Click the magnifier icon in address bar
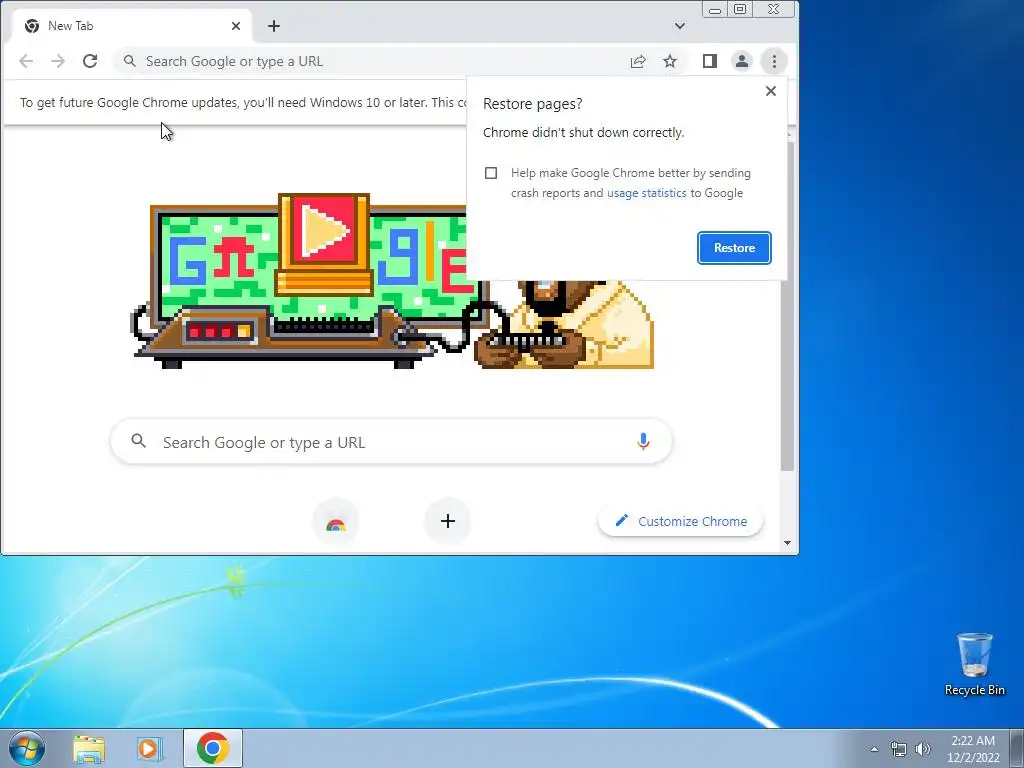Viewport: 1024px width, 768px height. 130,61
